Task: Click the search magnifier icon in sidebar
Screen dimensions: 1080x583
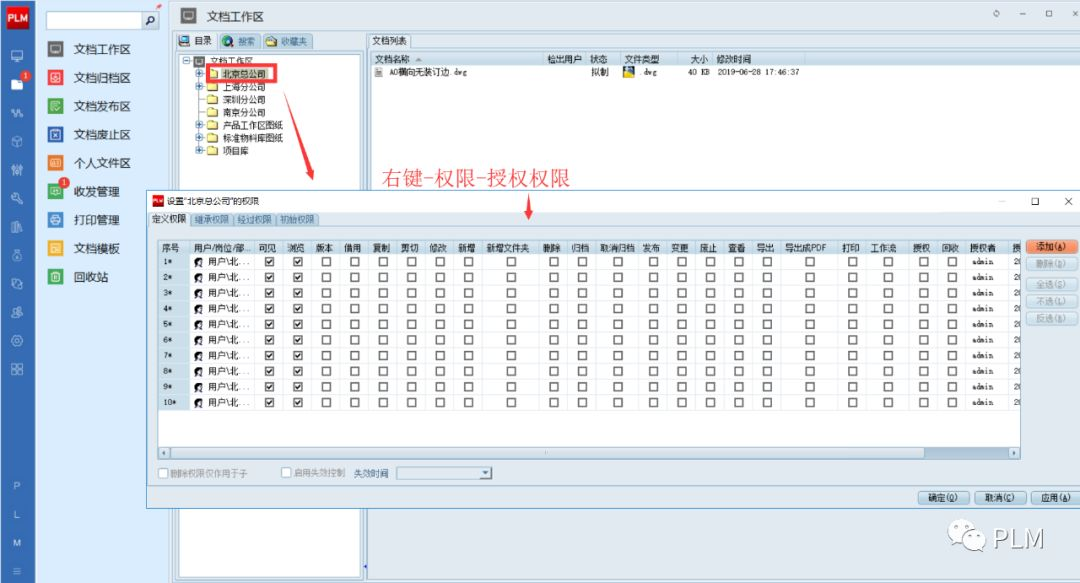Action: 150,20
